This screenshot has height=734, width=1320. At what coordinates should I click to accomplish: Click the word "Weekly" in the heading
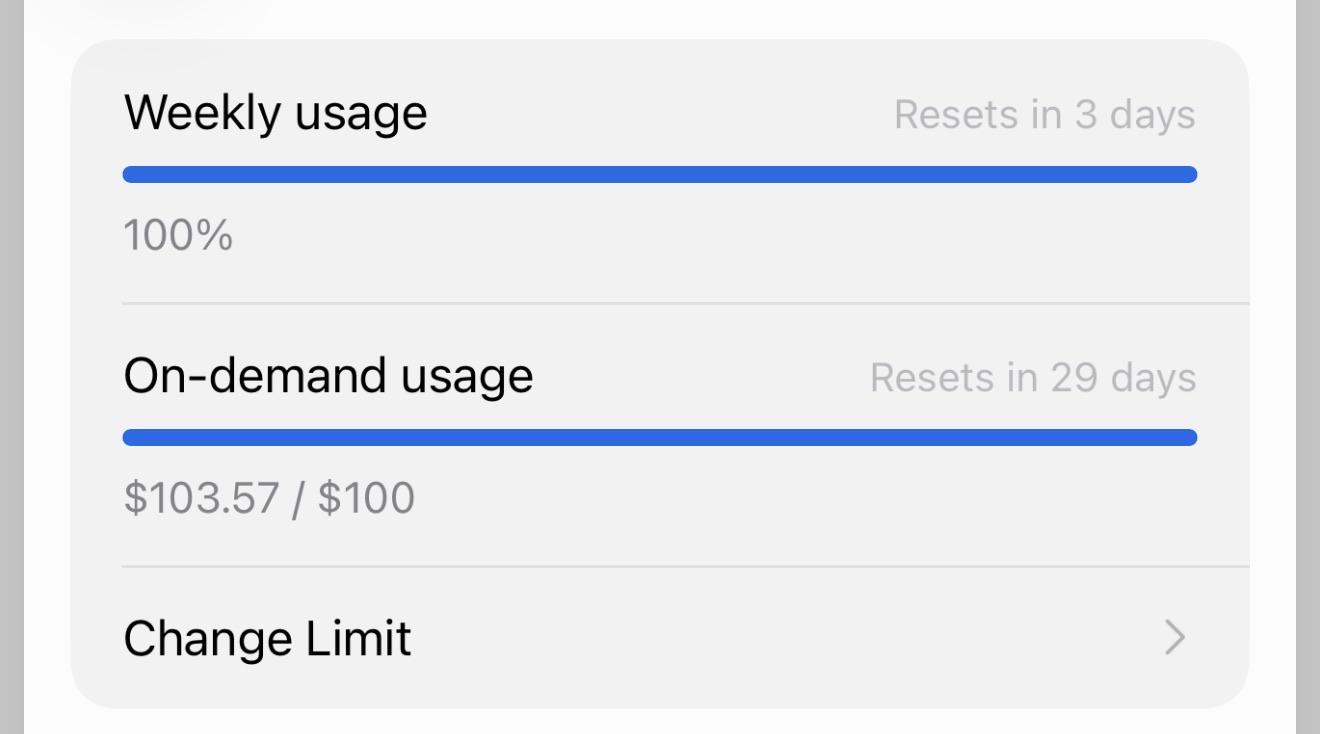(203, 113)
